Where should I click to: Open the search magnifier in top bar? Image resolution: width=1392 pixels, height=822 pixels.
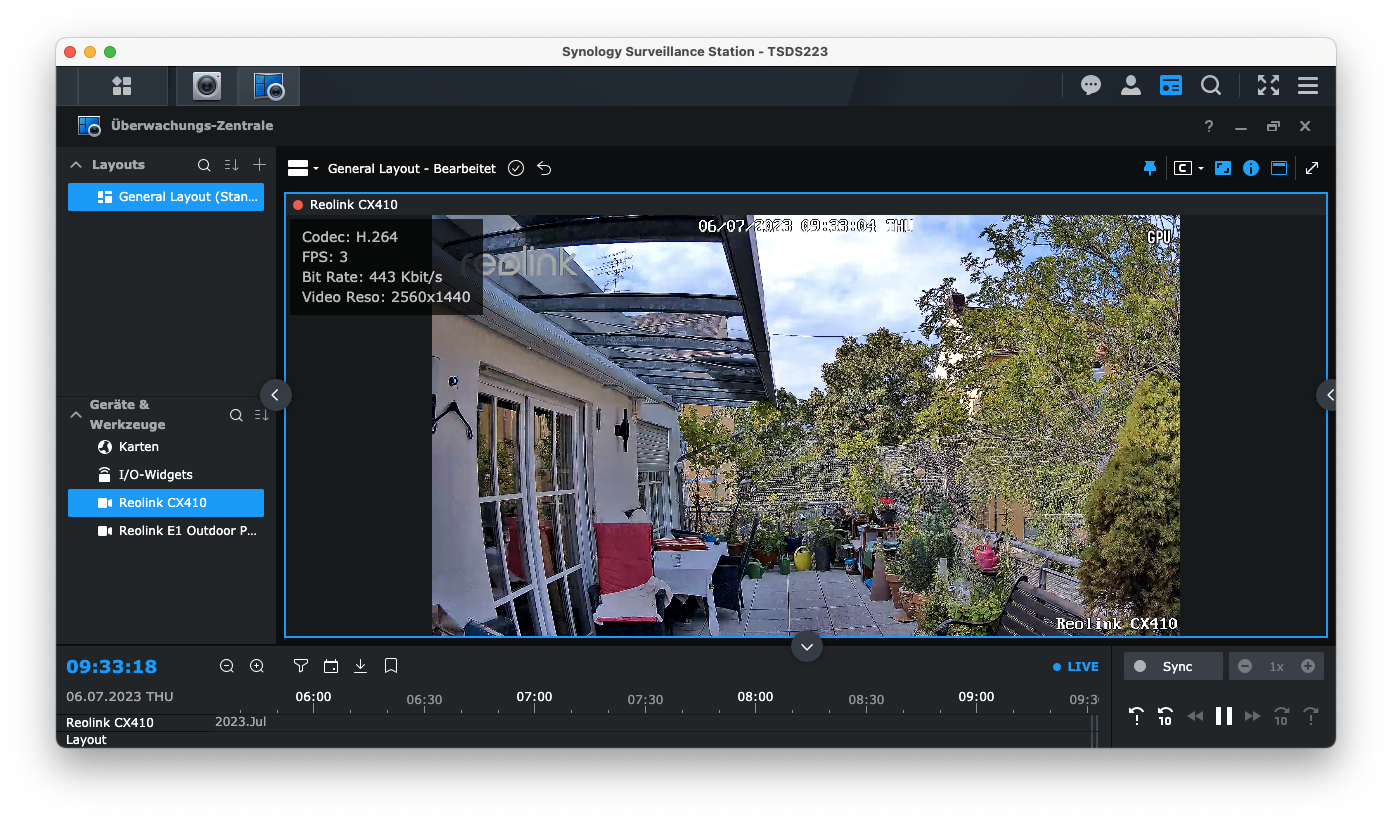[1211, 86]
